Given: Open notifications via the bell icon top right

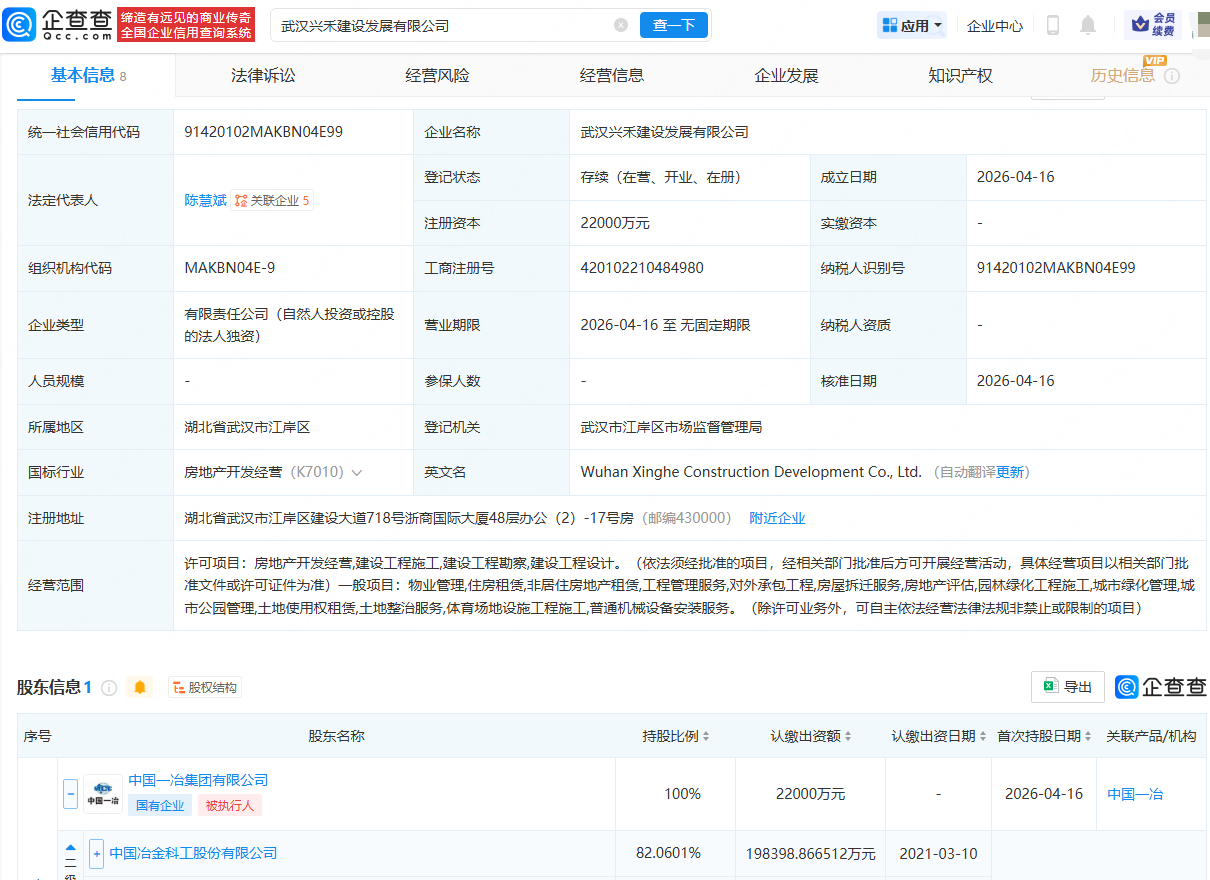Looking at the screenshot, I should [1090, 24].
